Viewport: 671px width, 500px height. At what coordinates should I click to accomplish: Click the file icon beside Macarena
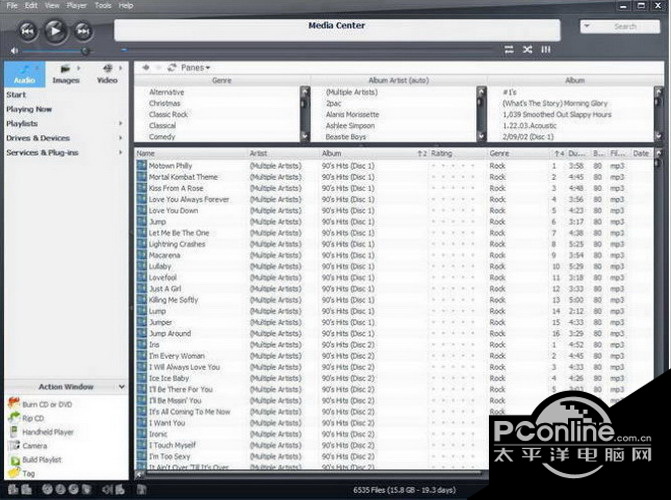click(x=142, y=255)
